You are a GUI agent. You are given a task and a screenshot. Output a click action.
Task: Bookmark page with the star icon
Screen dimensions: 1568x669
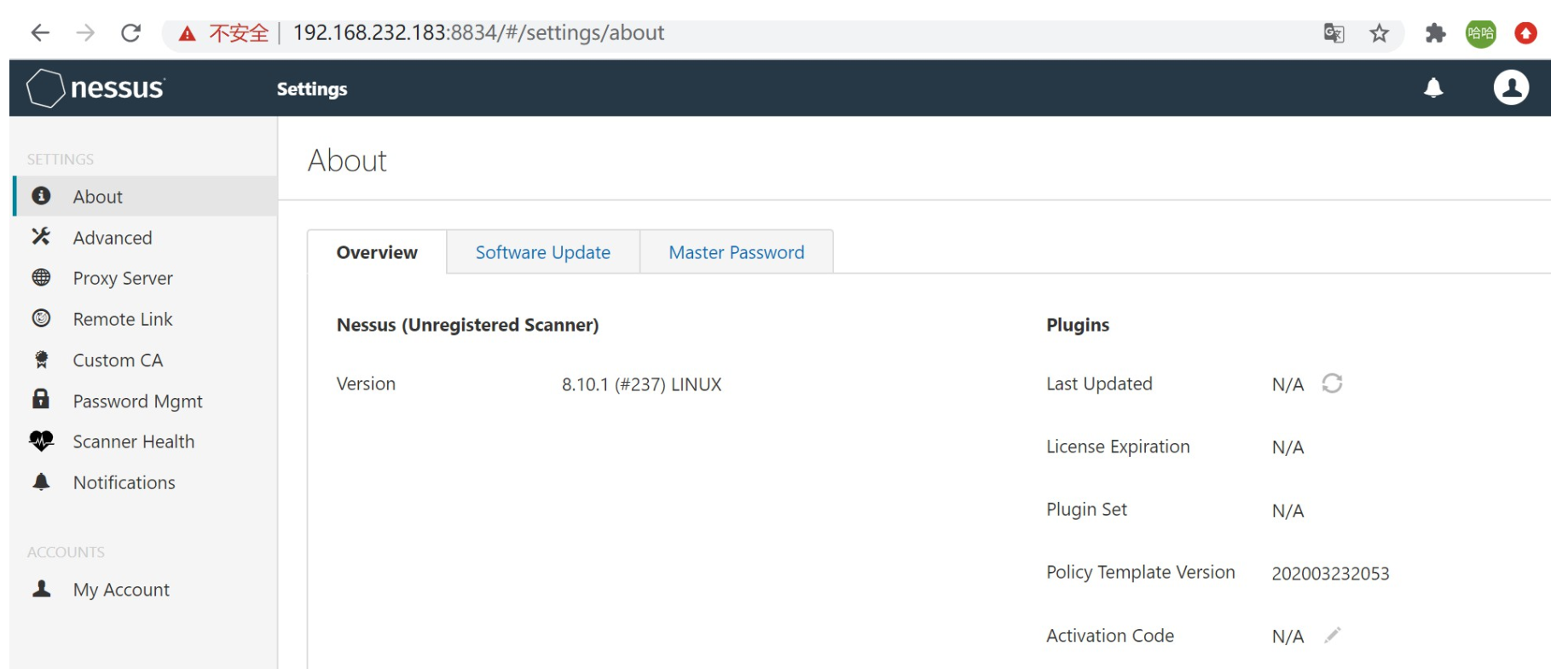tap(1379, 33)
